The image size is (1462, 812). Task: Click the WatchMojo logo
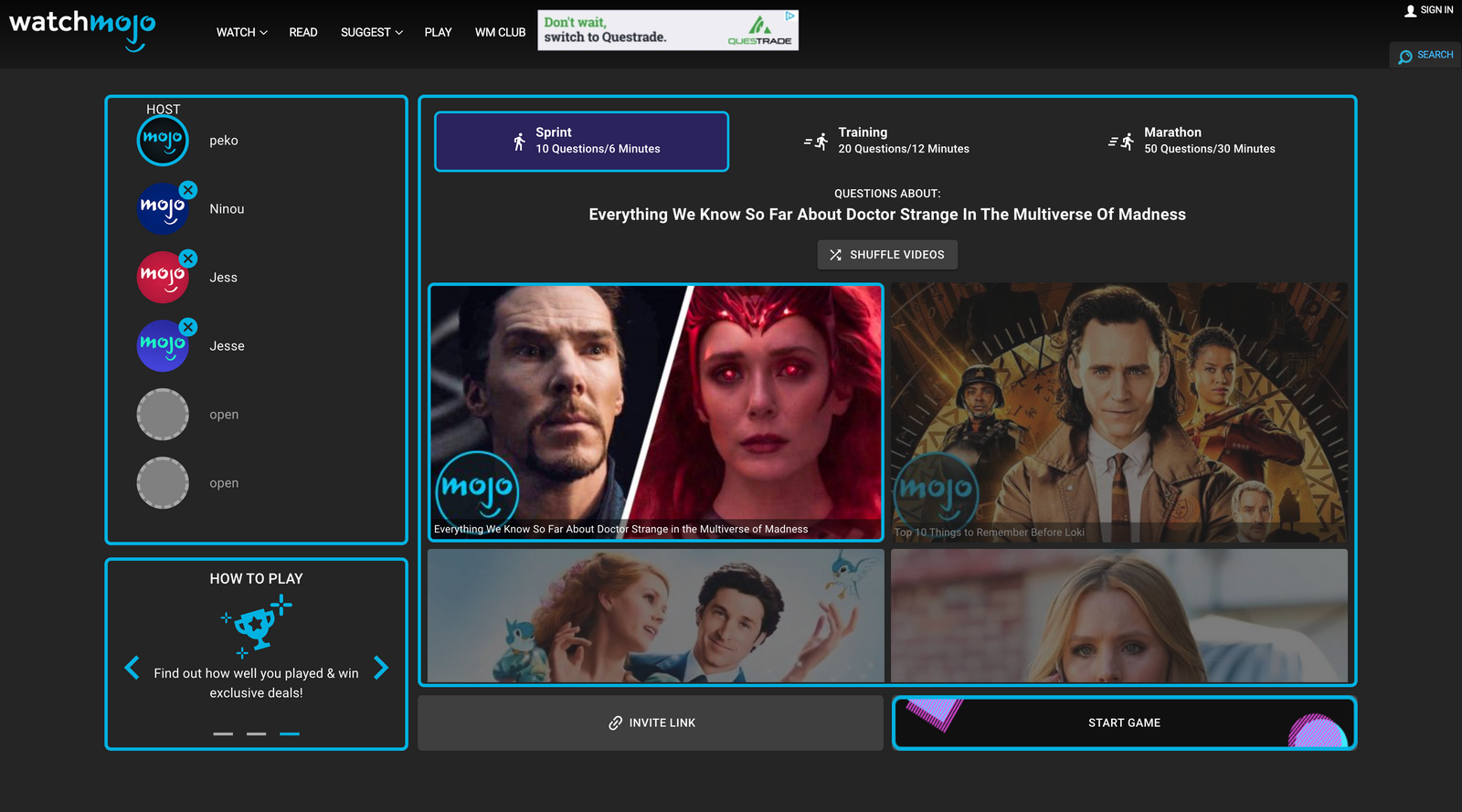[82, 29]
